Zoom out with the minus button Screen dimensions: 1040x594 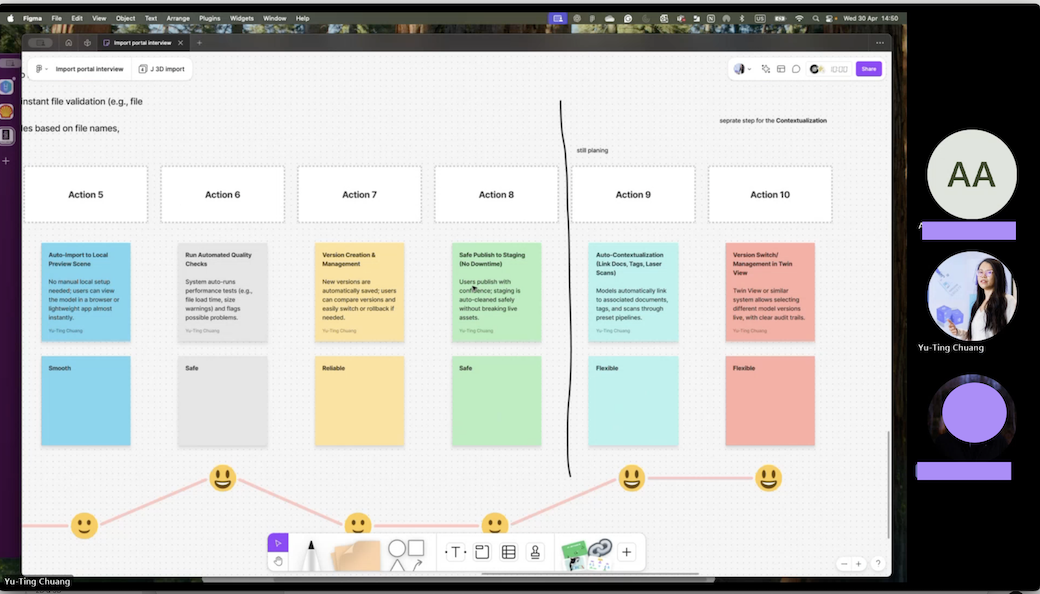tap(845, 564)
